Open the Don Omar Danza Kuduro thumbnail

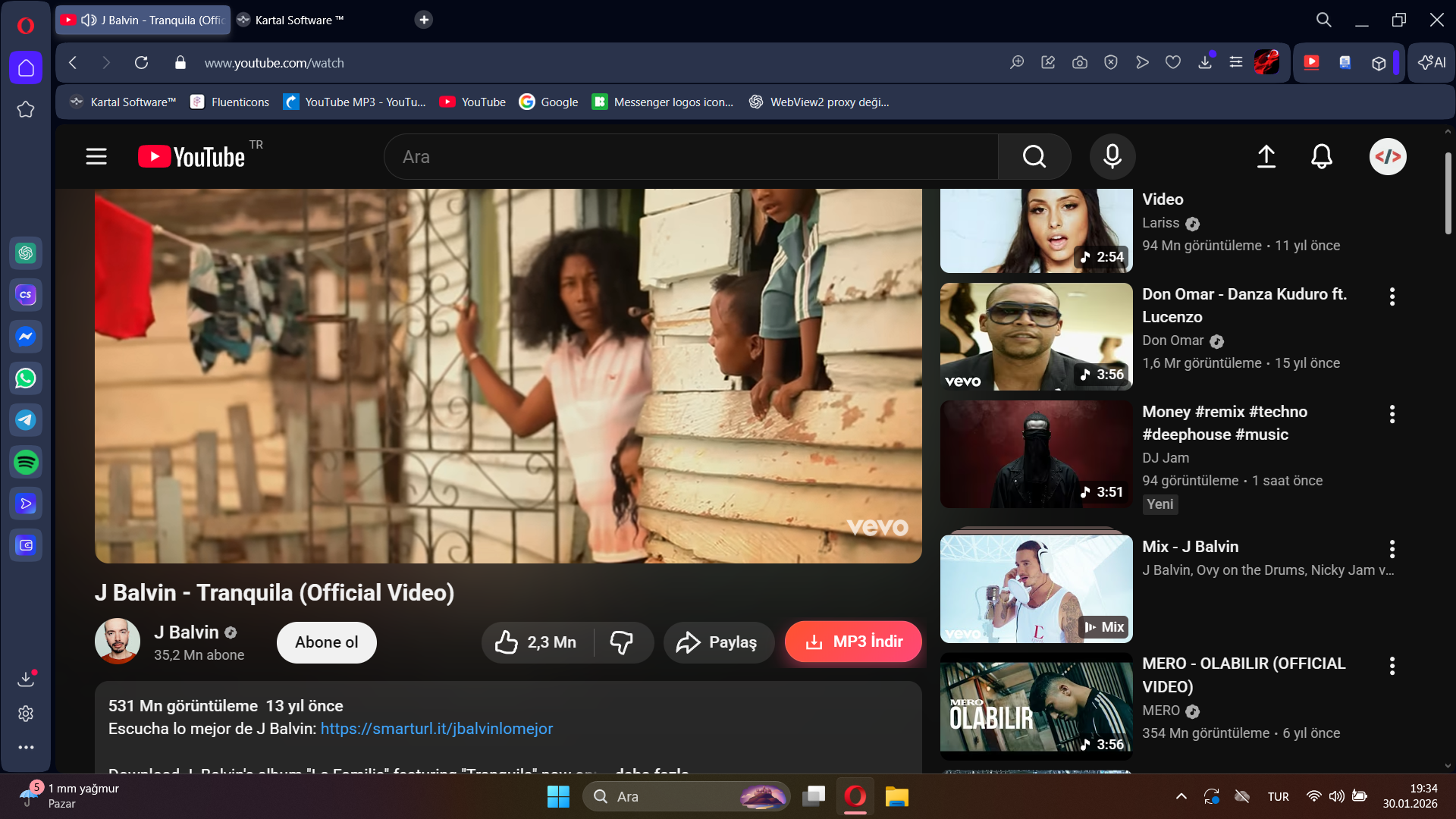(1037, 337)
